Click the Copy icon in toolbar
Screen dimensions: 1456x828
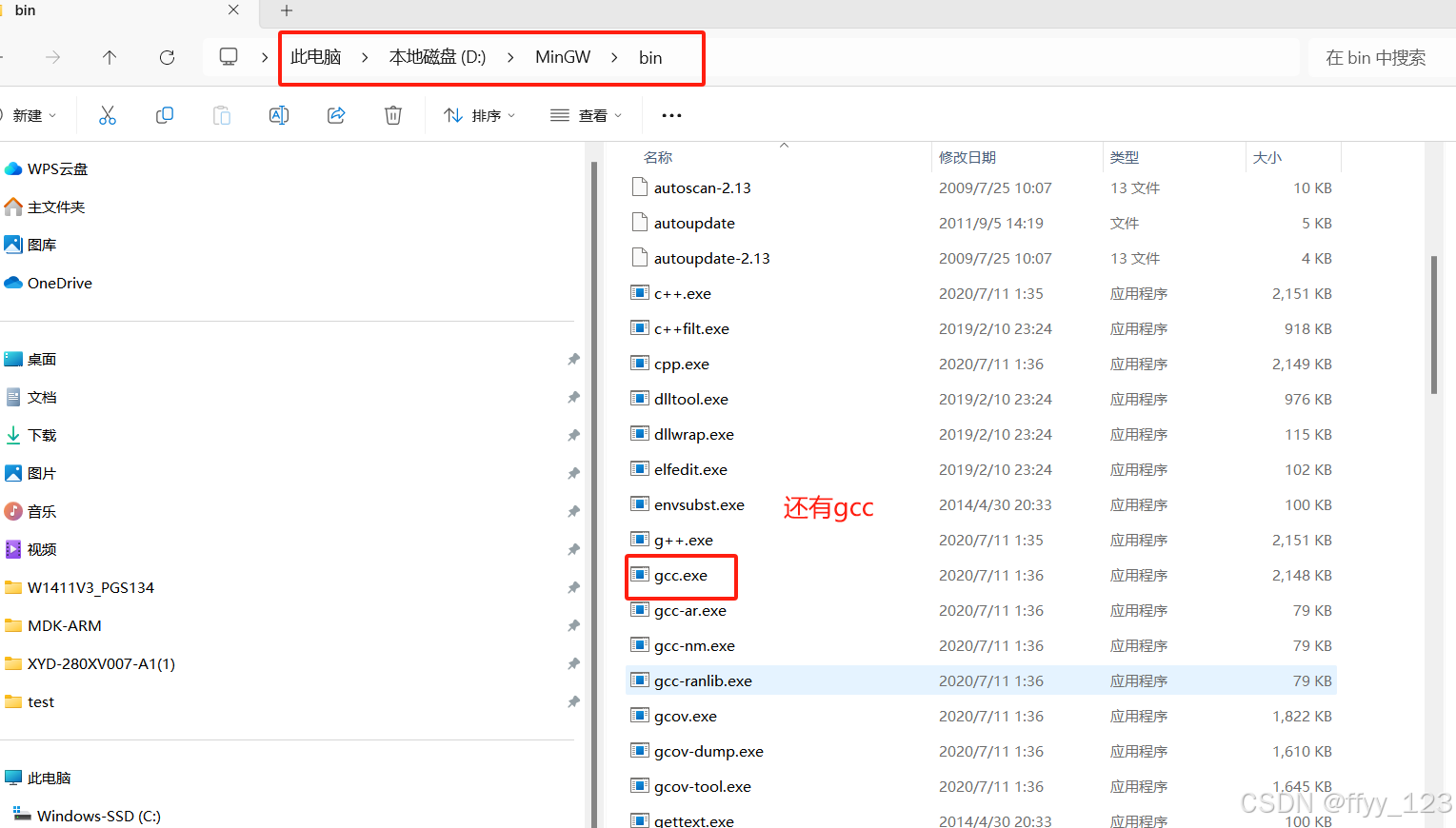point(165,115)
